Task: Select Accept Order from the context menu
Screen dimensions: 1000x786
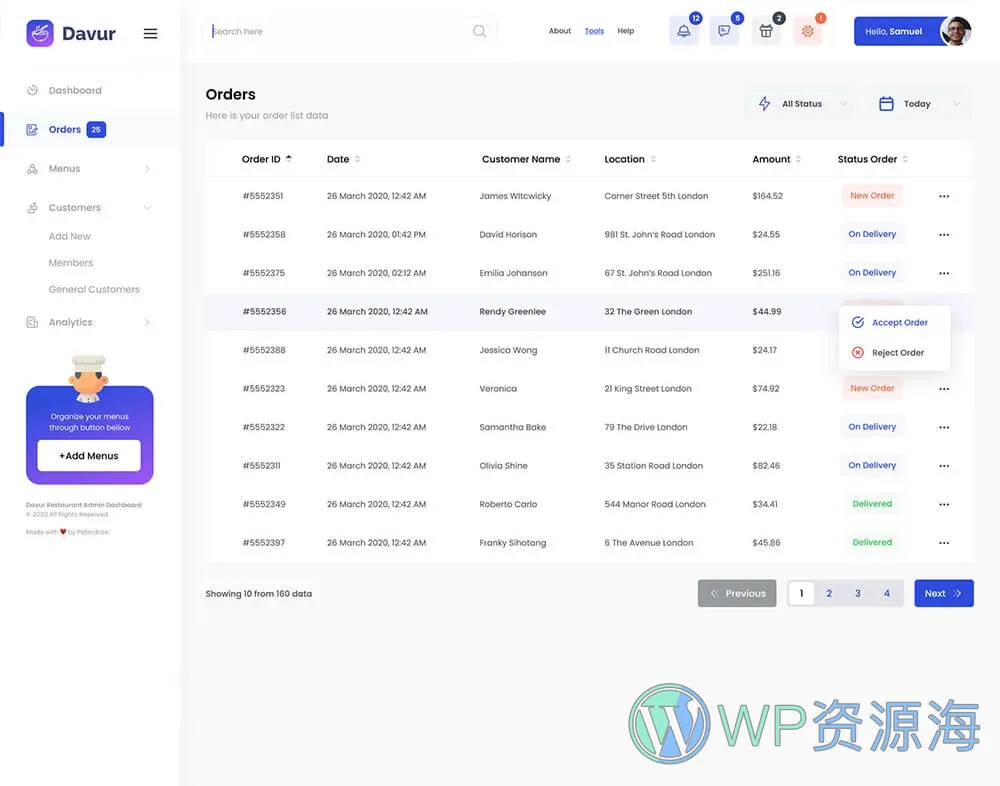Action: tap(893, 322)
